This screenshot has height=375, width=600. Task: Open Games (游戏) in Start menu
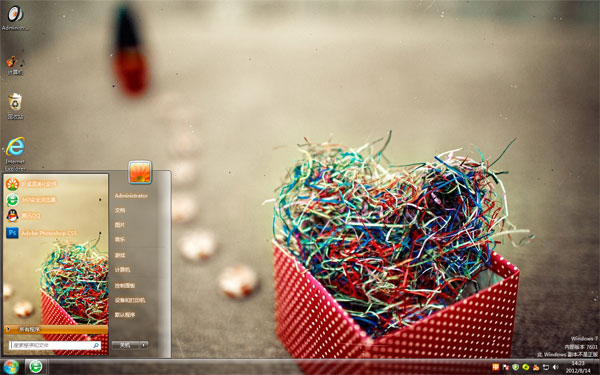[120, 255]
